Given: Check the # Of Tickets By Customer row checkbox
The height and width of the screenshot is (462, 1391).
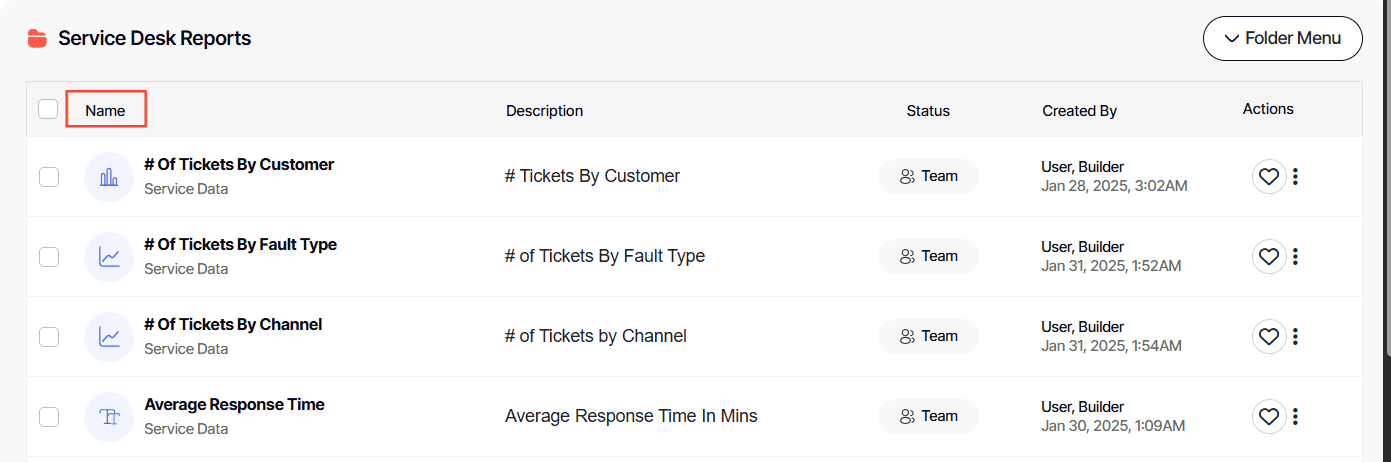Looking at the screenshot, I should [49, 177].
